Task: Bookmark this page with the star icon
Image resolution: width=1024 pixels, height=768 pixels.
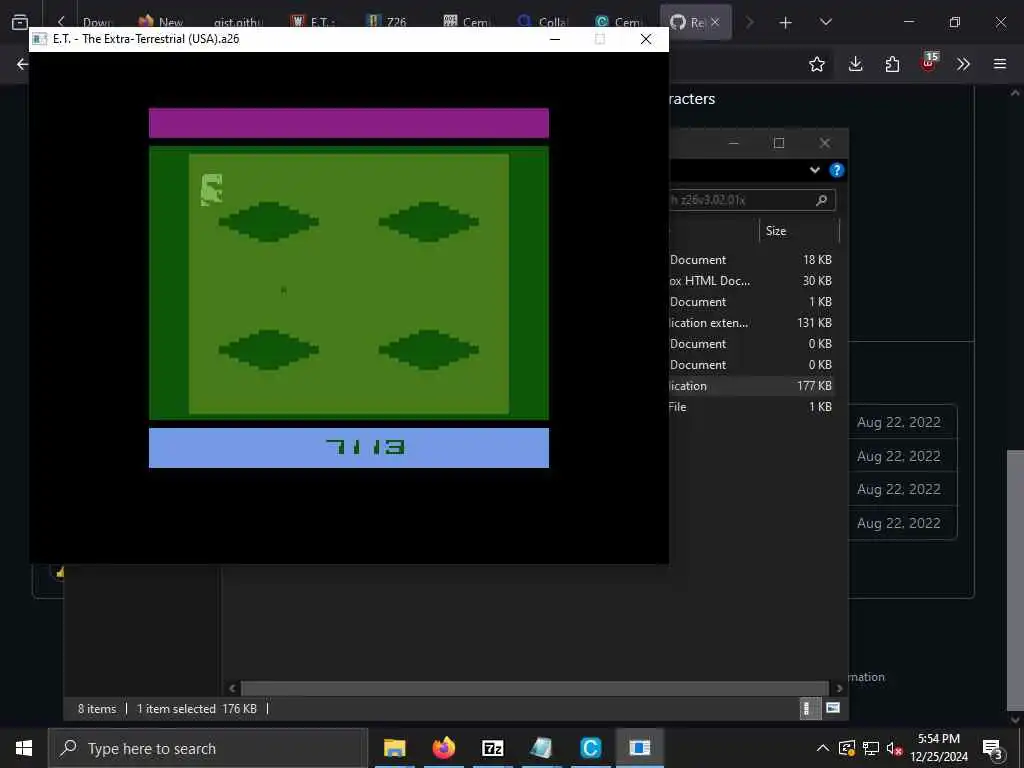Action: point(816,64)
